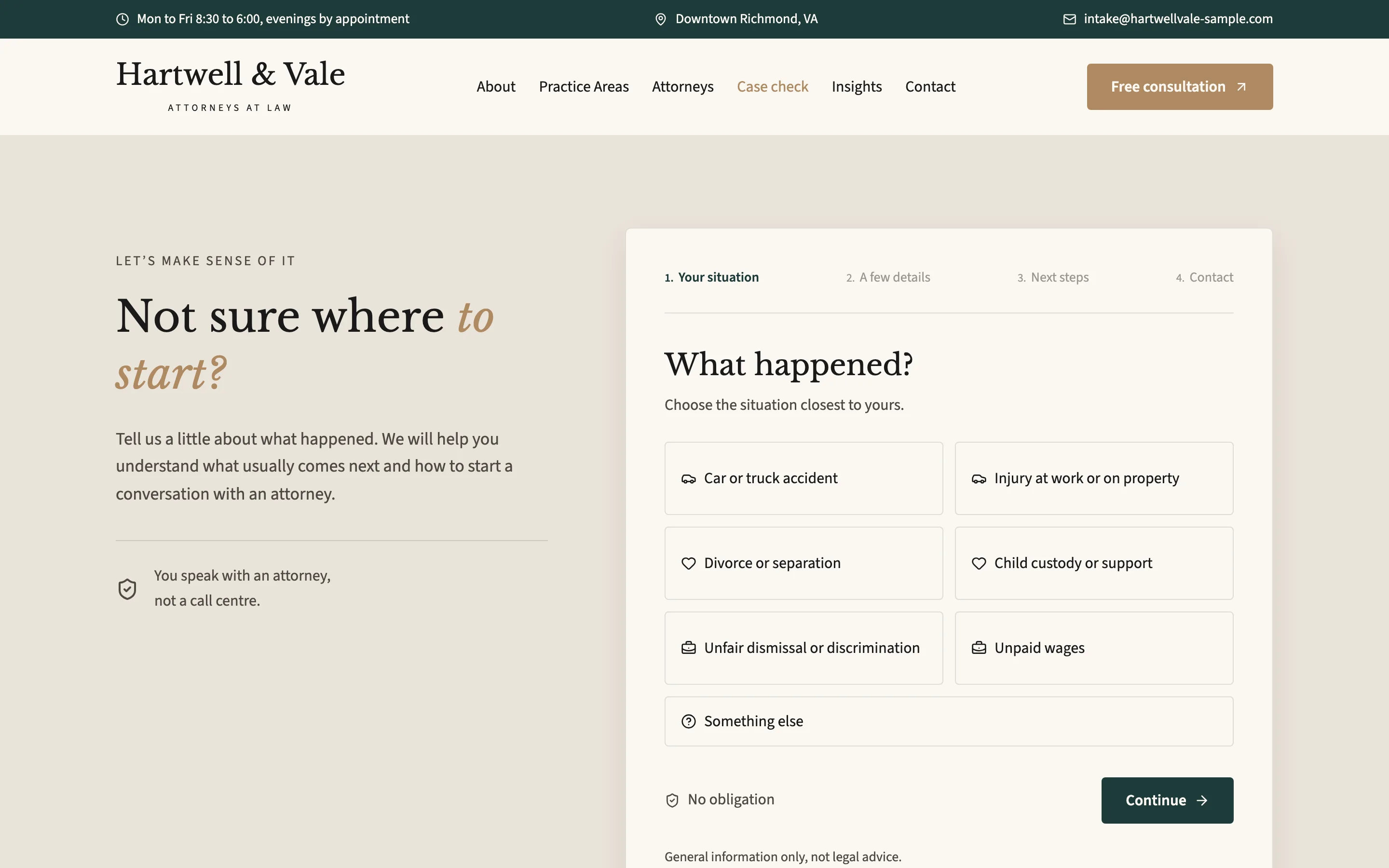The height and width of the screenshot is (868, 1389).
Task: Click 'General information only, not legal advice.' text
Action: click(x=783, y=856)
